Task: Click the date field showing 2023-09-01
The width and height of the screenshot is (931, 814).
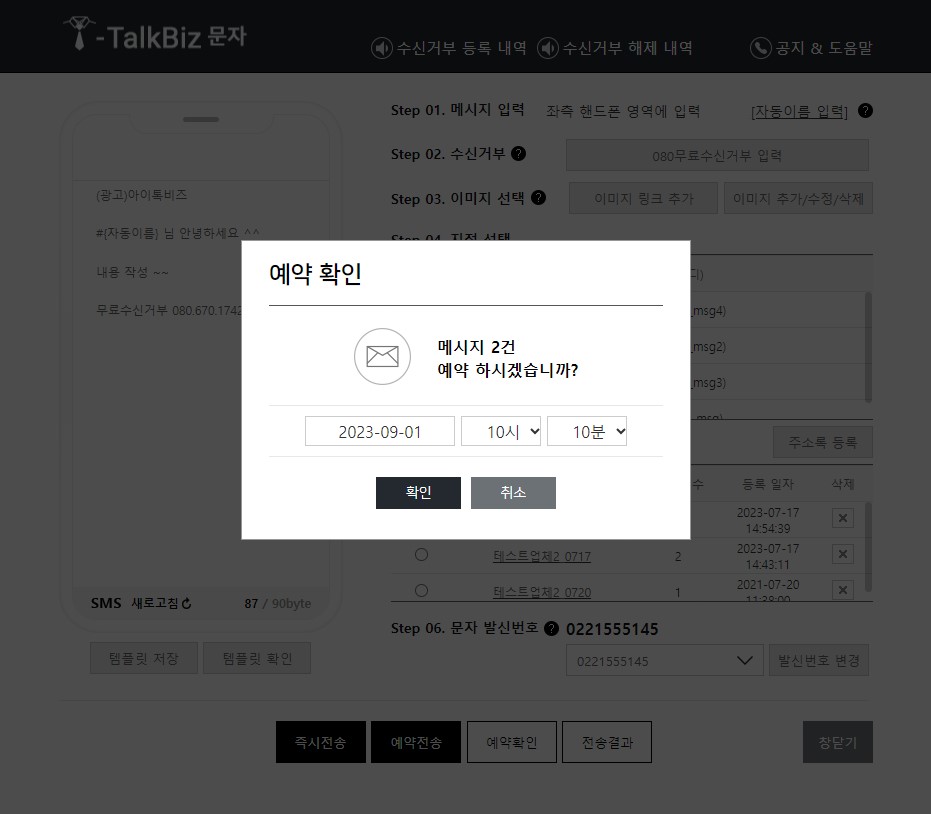Action: click(x=379, y=431)
